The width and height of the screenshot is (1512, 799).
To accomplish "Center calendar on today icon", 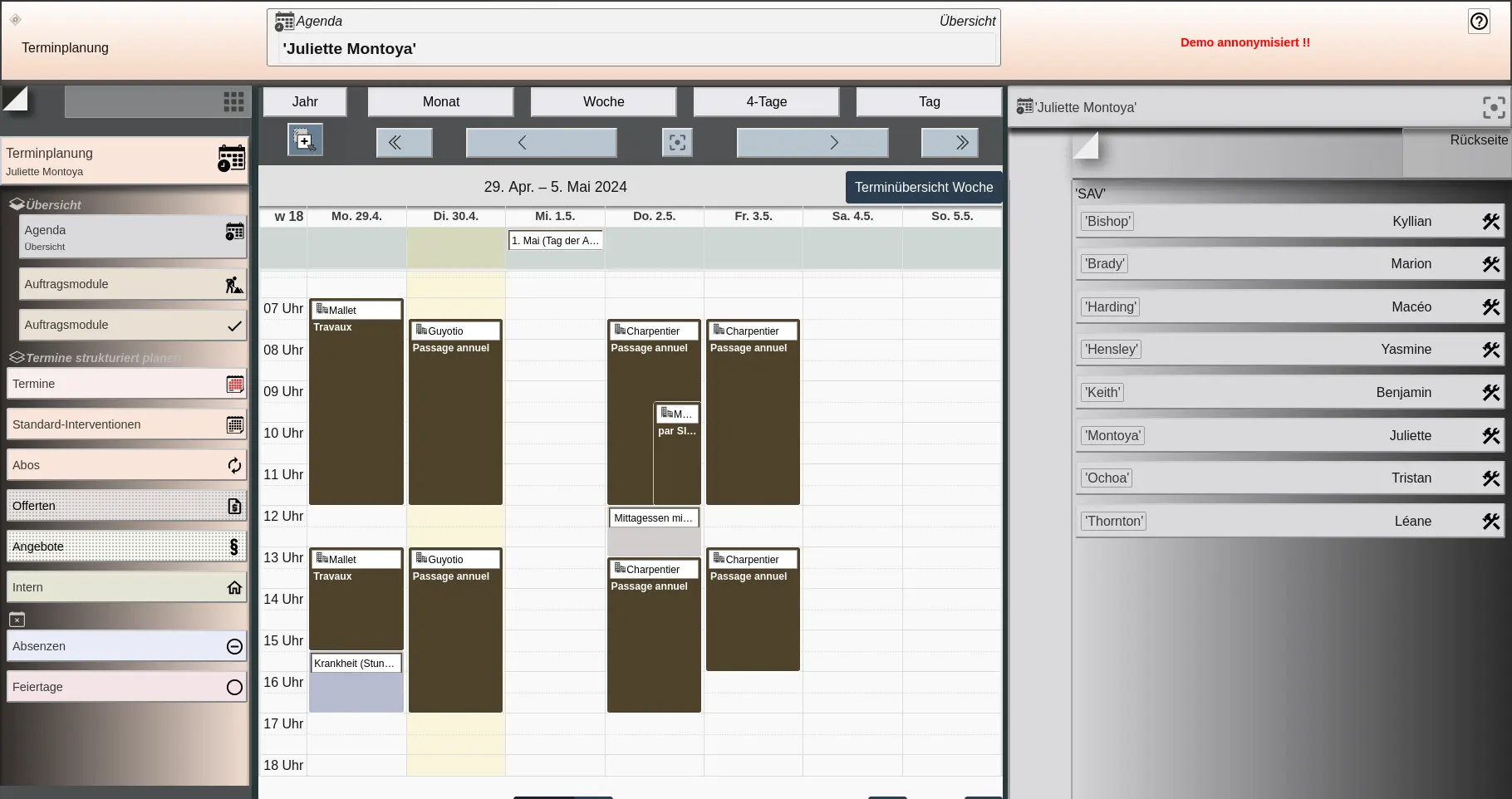I will (x=677, y=143).
